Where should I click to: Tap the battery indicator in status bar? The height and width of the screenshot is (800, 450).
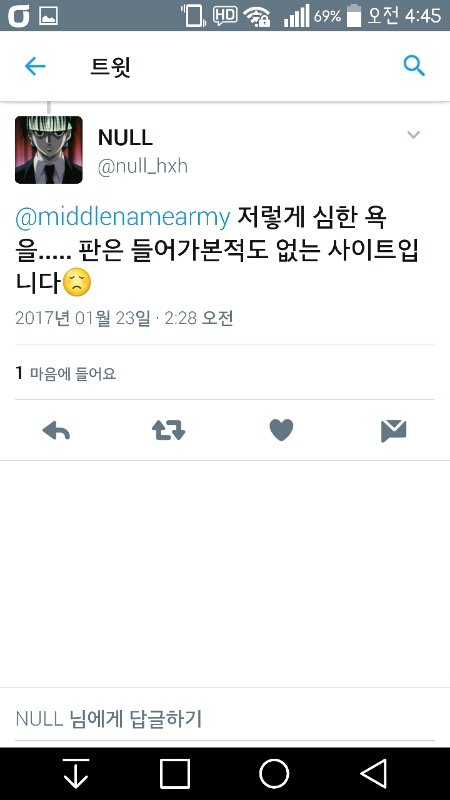(x=354, y=15)
